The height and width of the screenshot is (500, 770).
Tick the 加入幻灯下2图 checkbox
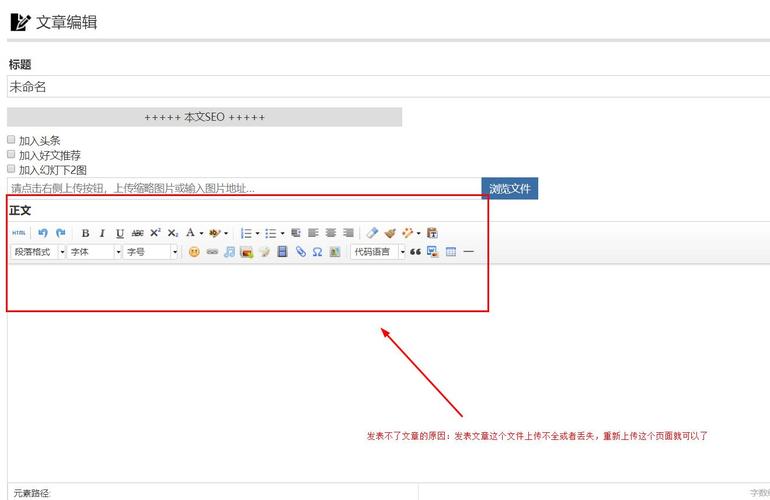(x=12, y=170)
